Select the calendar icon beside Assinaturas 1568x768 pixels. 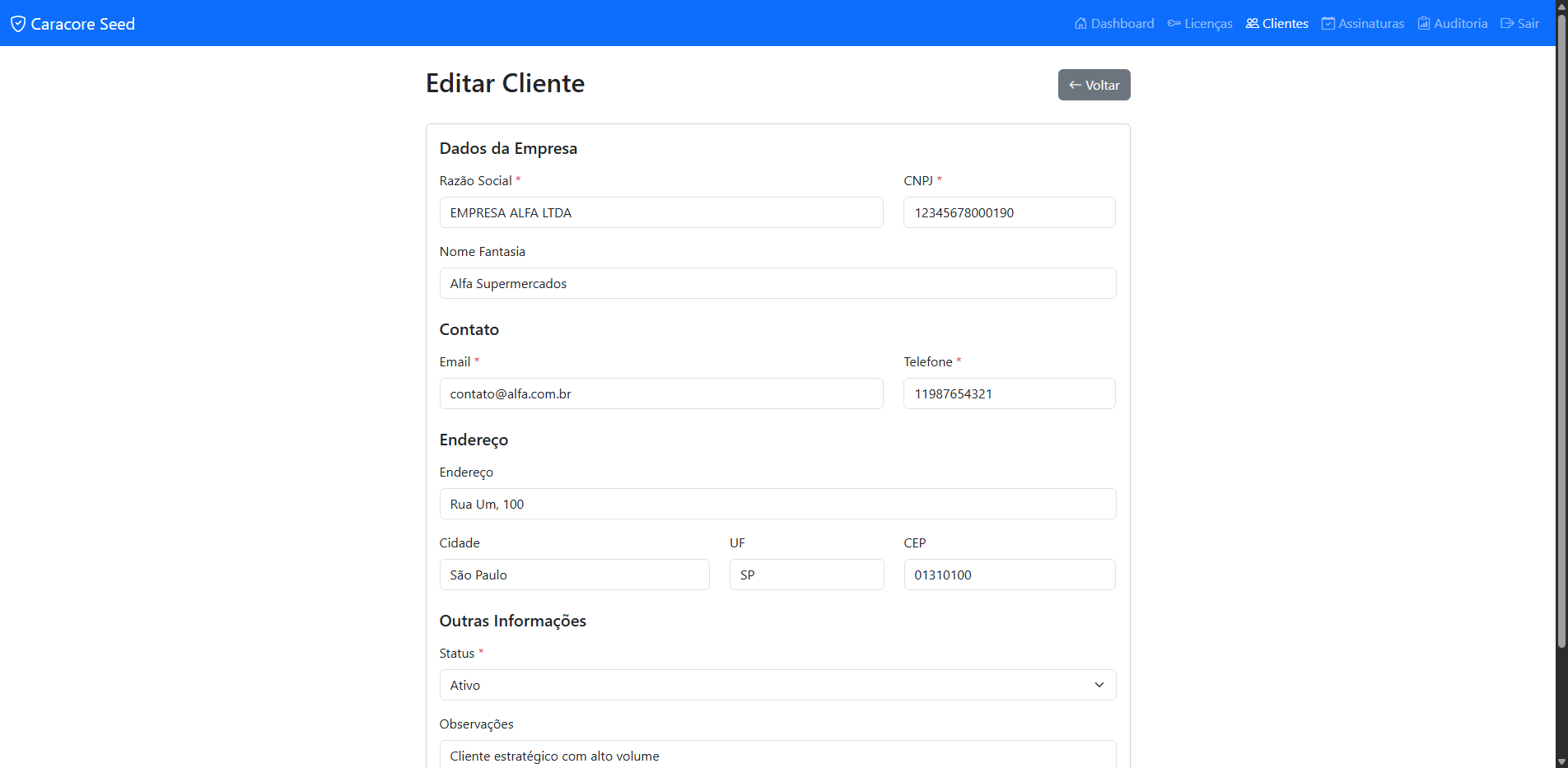coord(1327,23)
